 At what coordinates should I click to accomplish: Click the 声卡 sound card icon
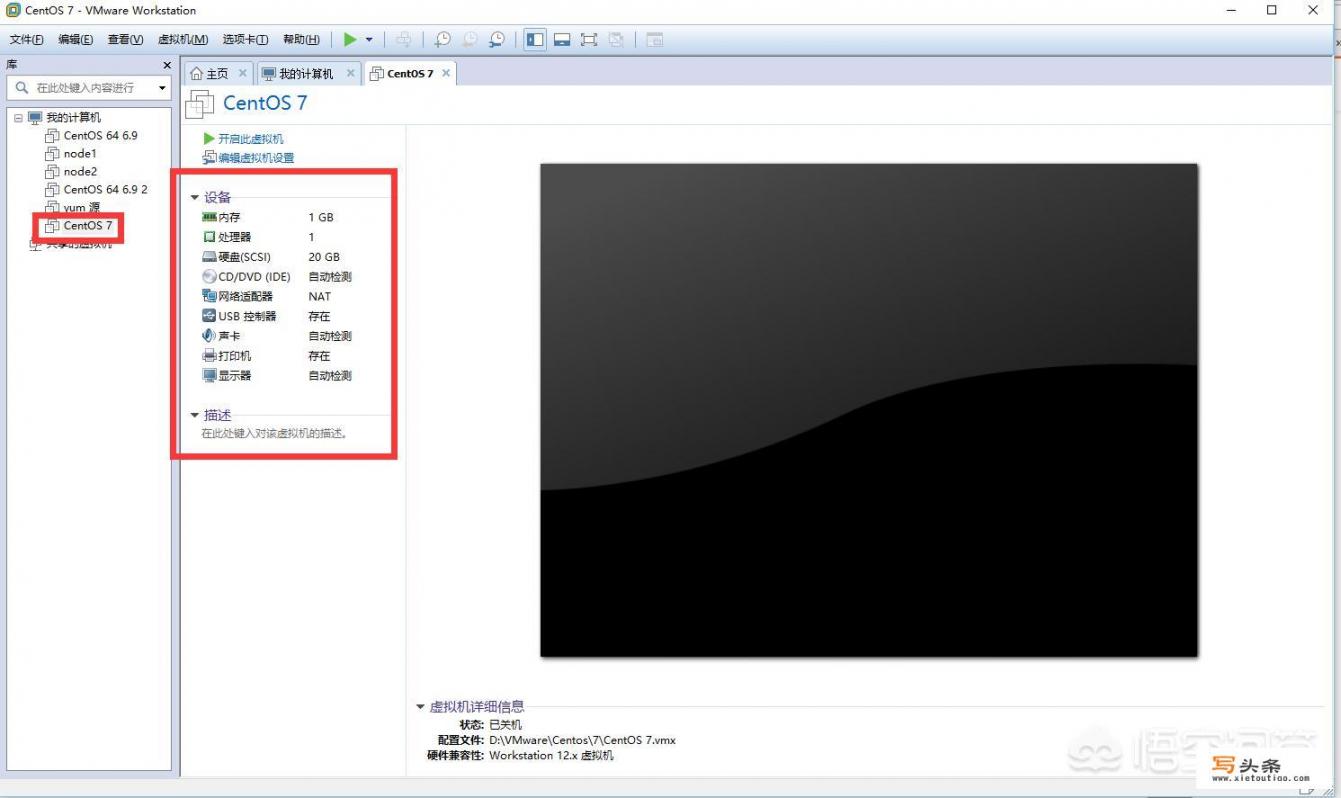pyautogui.click(x=209, y=336)
